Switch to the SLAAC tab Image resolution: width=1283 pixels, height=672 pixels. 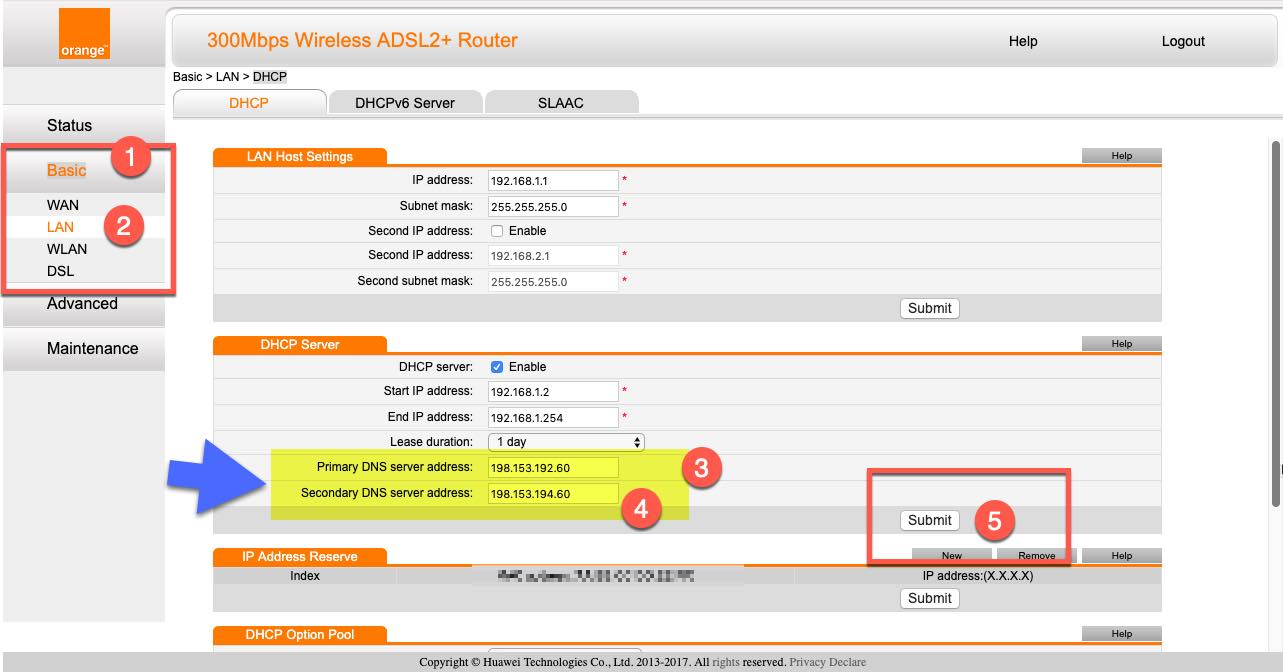pos(561,102)
